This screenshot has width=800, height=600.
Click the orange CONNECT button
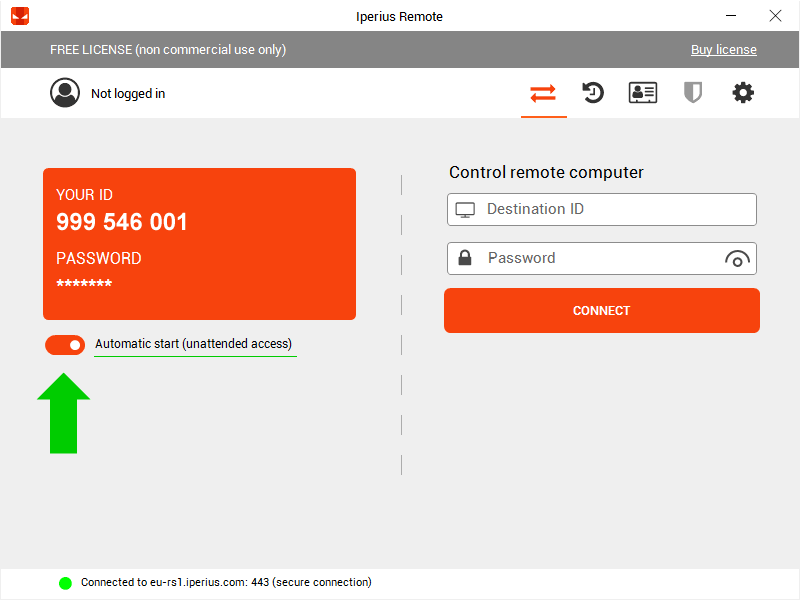coord(602,311)
